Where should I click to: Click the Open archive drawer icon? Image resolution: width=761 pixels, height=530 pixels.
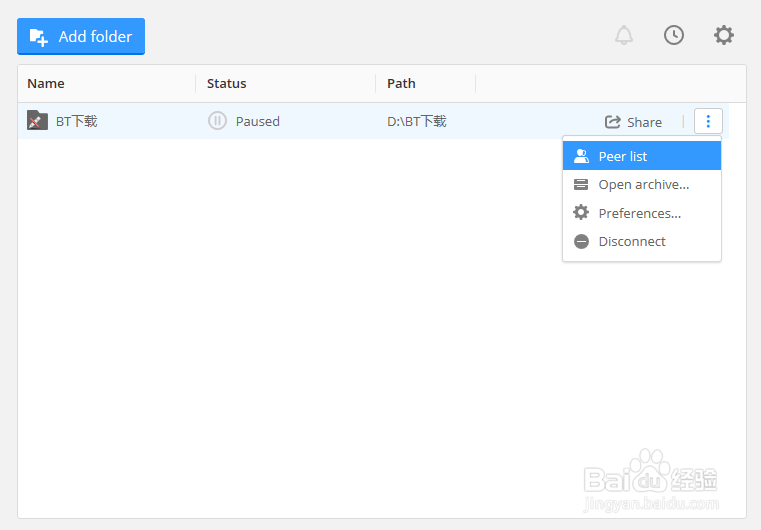pos(581,184)
